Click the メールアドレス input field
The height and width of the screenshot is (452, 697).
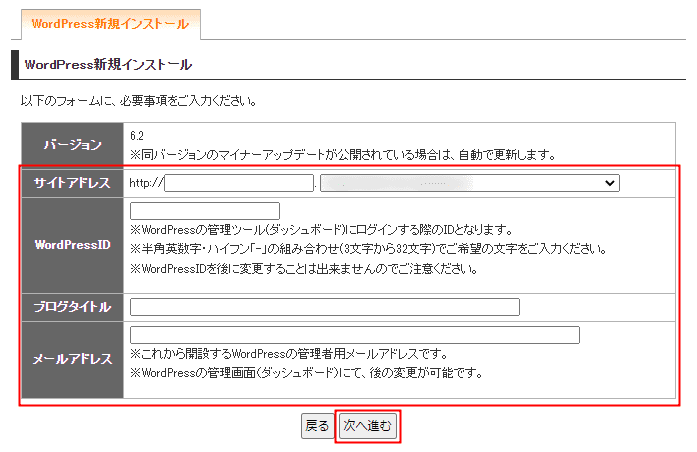pyautogui.click(x=355, y=335)
